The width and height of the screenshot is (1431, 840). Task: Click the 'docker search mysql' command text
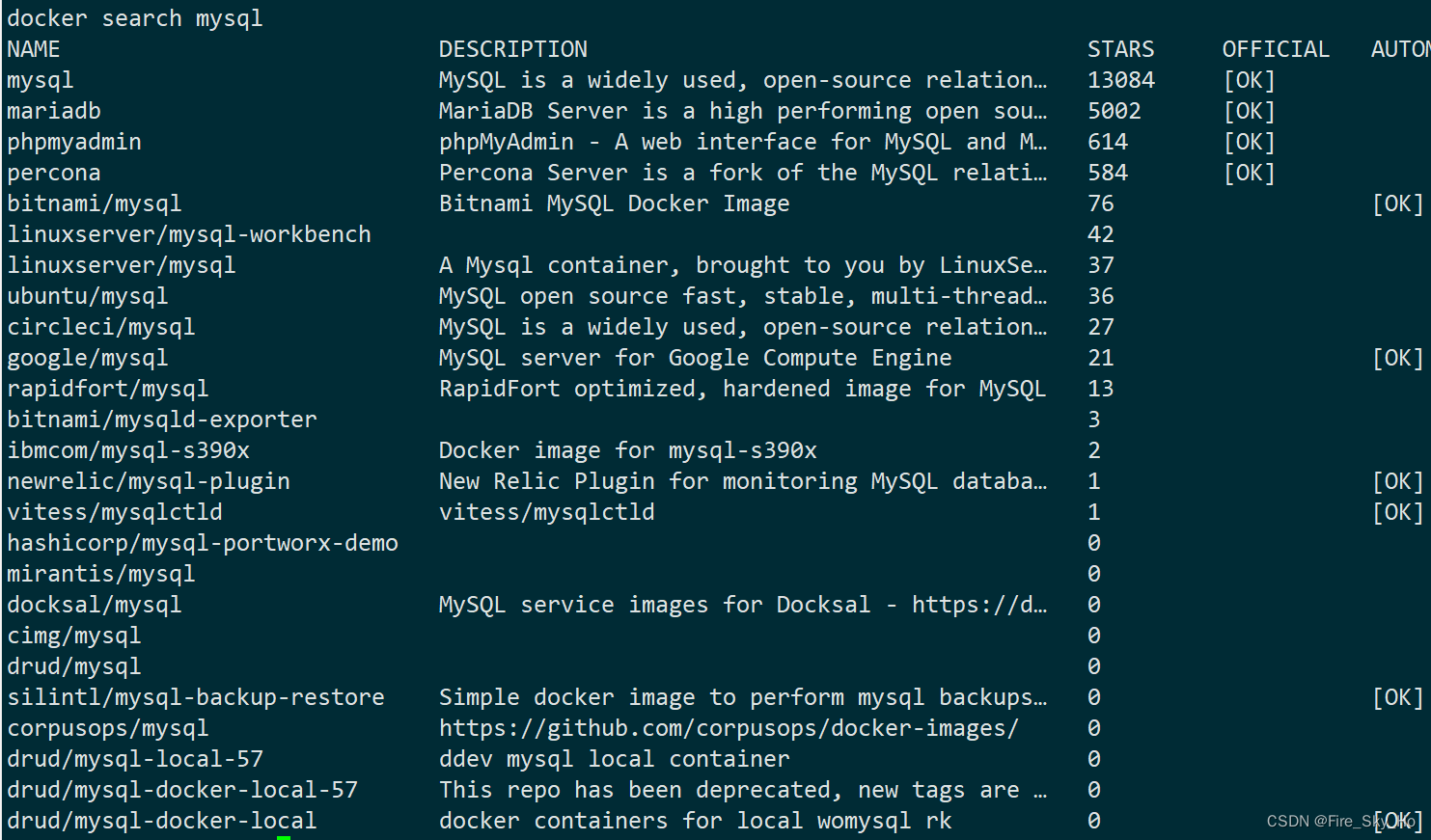135,18
